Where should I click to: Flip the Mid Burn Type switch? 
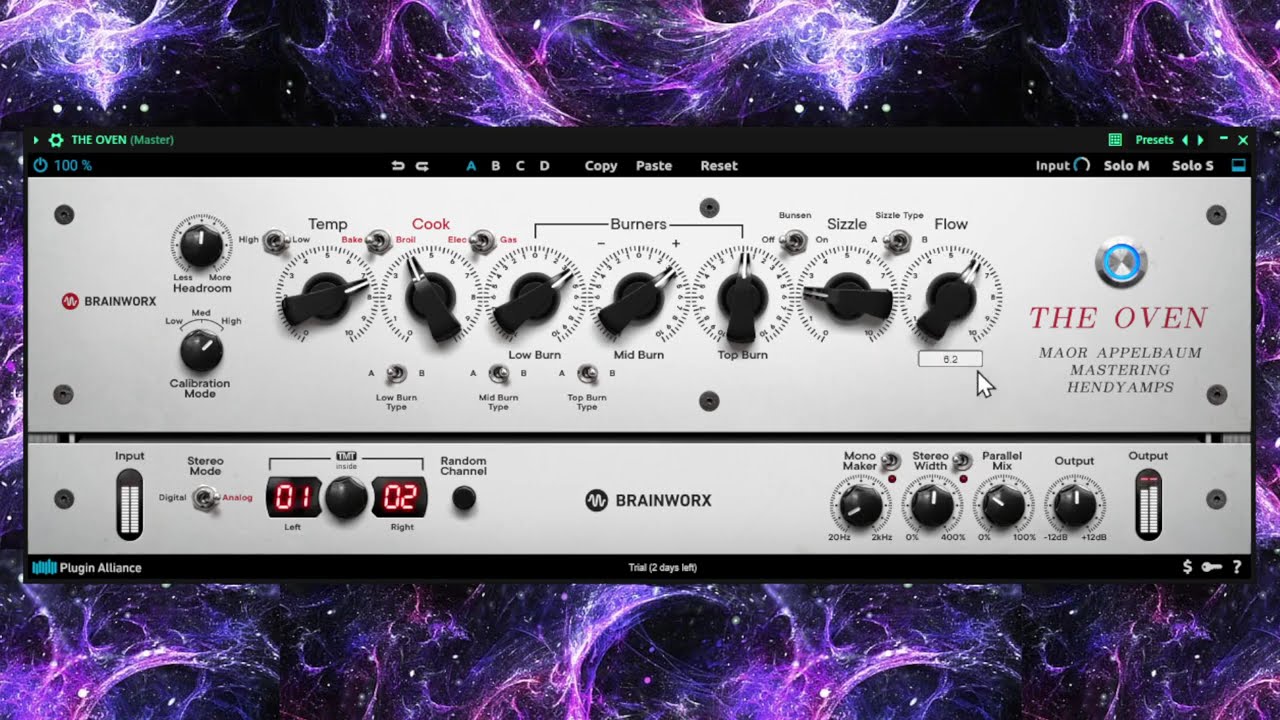[498, 374]
